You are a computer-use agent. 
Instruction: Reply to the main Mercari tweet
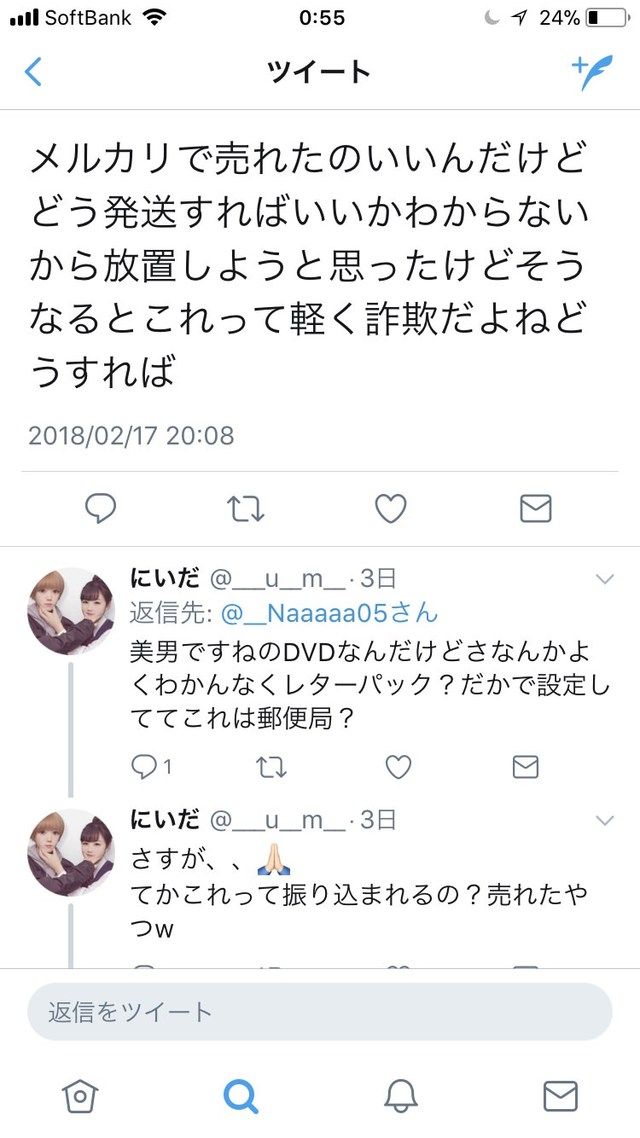pyautogui.click(x=100, y=509)
